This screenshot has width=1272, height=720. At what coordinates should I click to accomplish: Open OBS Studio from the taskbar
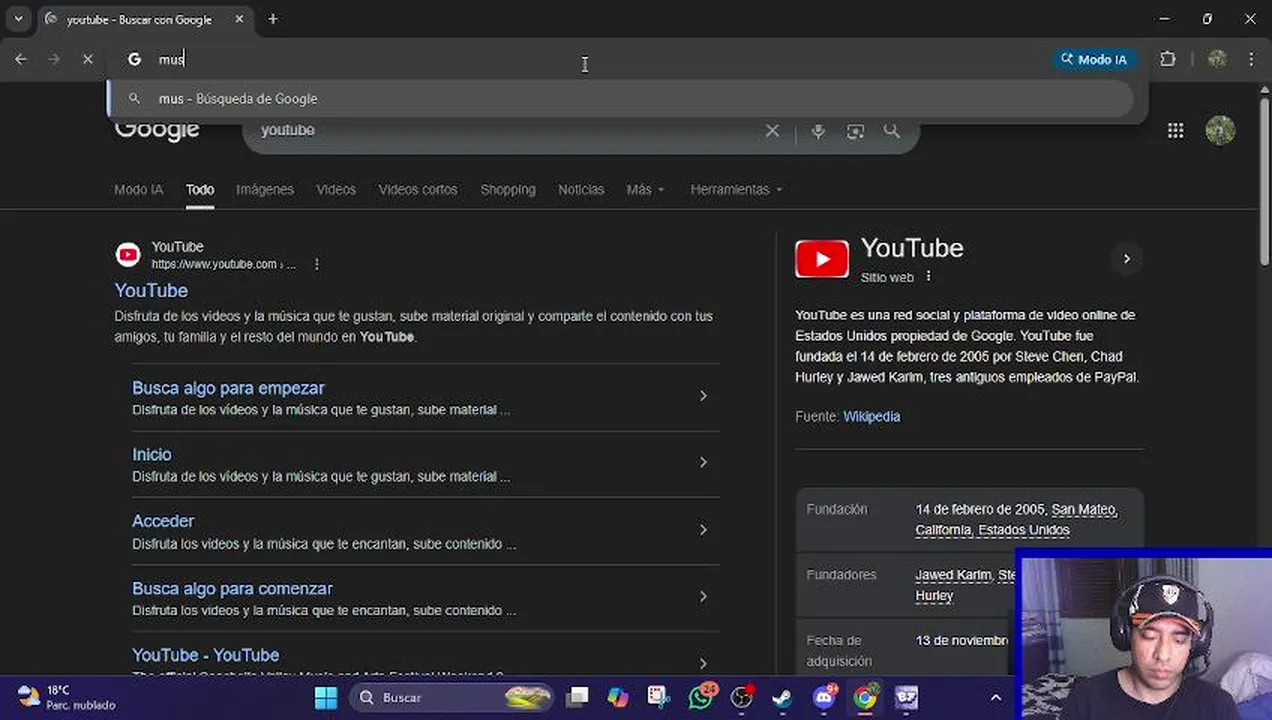(742, 697)
